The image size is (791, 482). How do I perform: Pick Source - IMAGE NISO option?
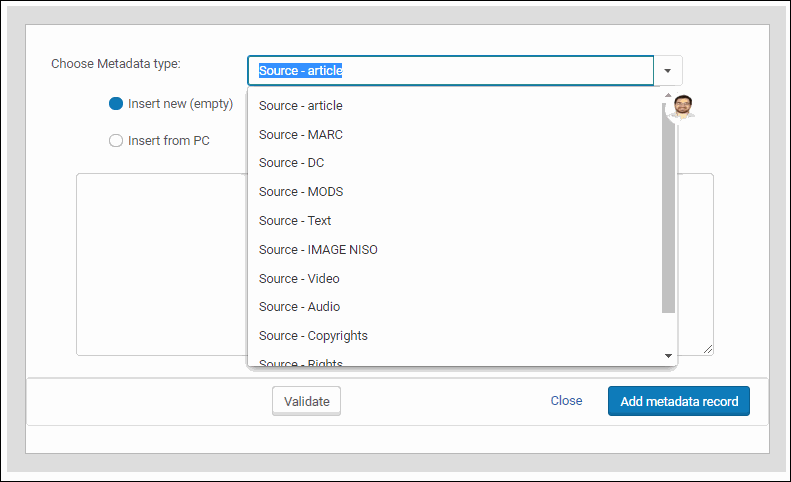(318, 250)
